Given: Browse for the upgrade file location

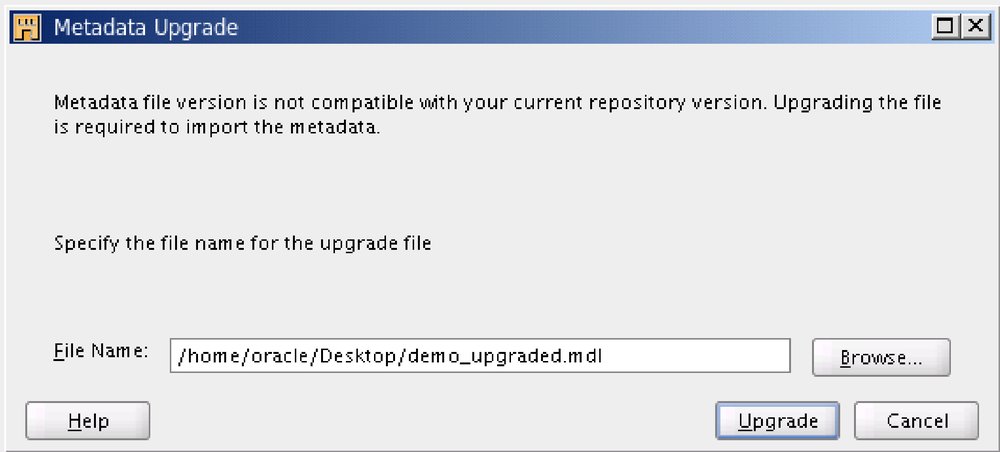Looking at the screenshot, I should click(881, 357).
